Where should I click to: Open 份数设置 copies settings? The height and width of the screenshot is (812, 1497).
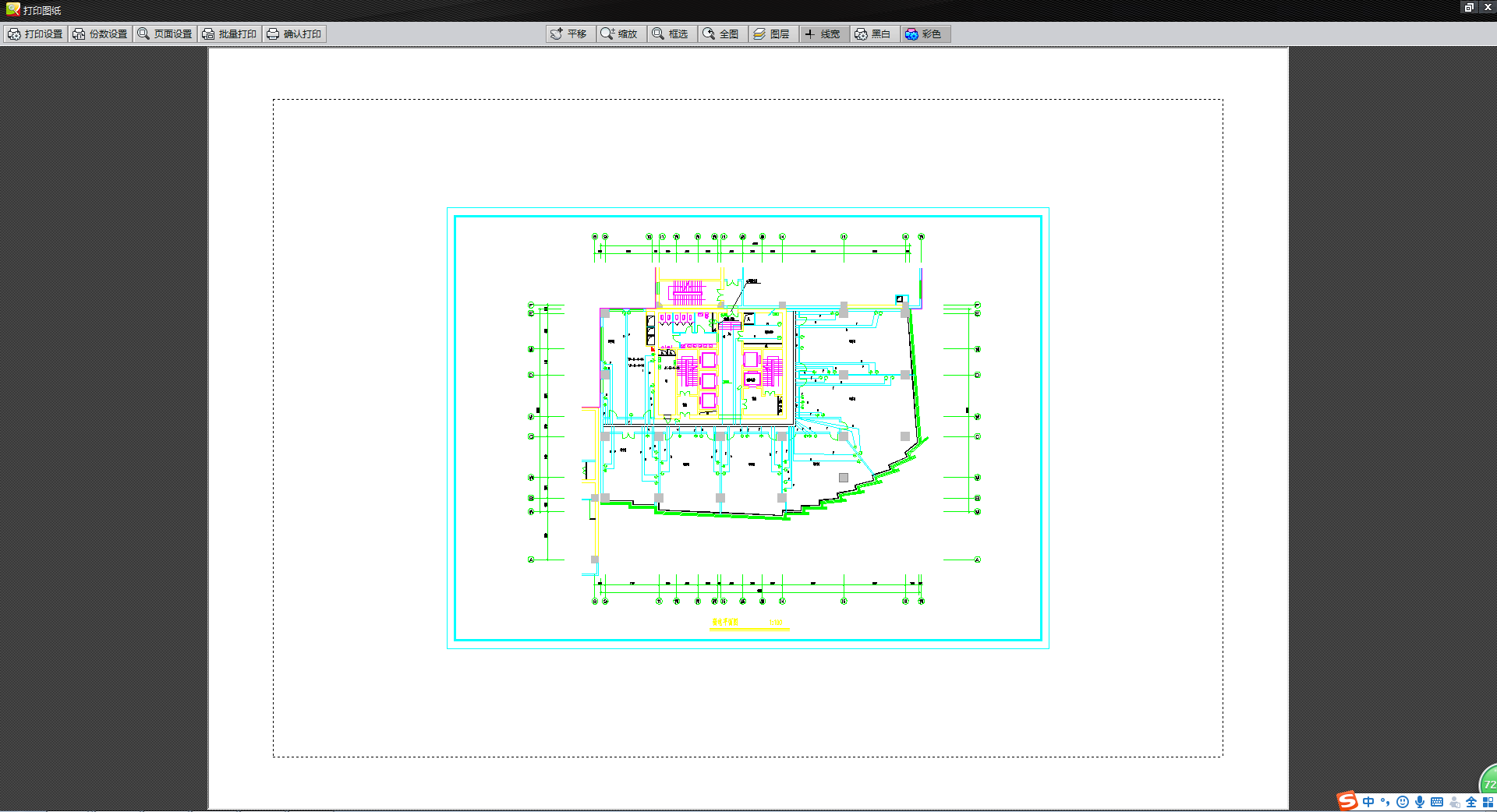point(100,34)
